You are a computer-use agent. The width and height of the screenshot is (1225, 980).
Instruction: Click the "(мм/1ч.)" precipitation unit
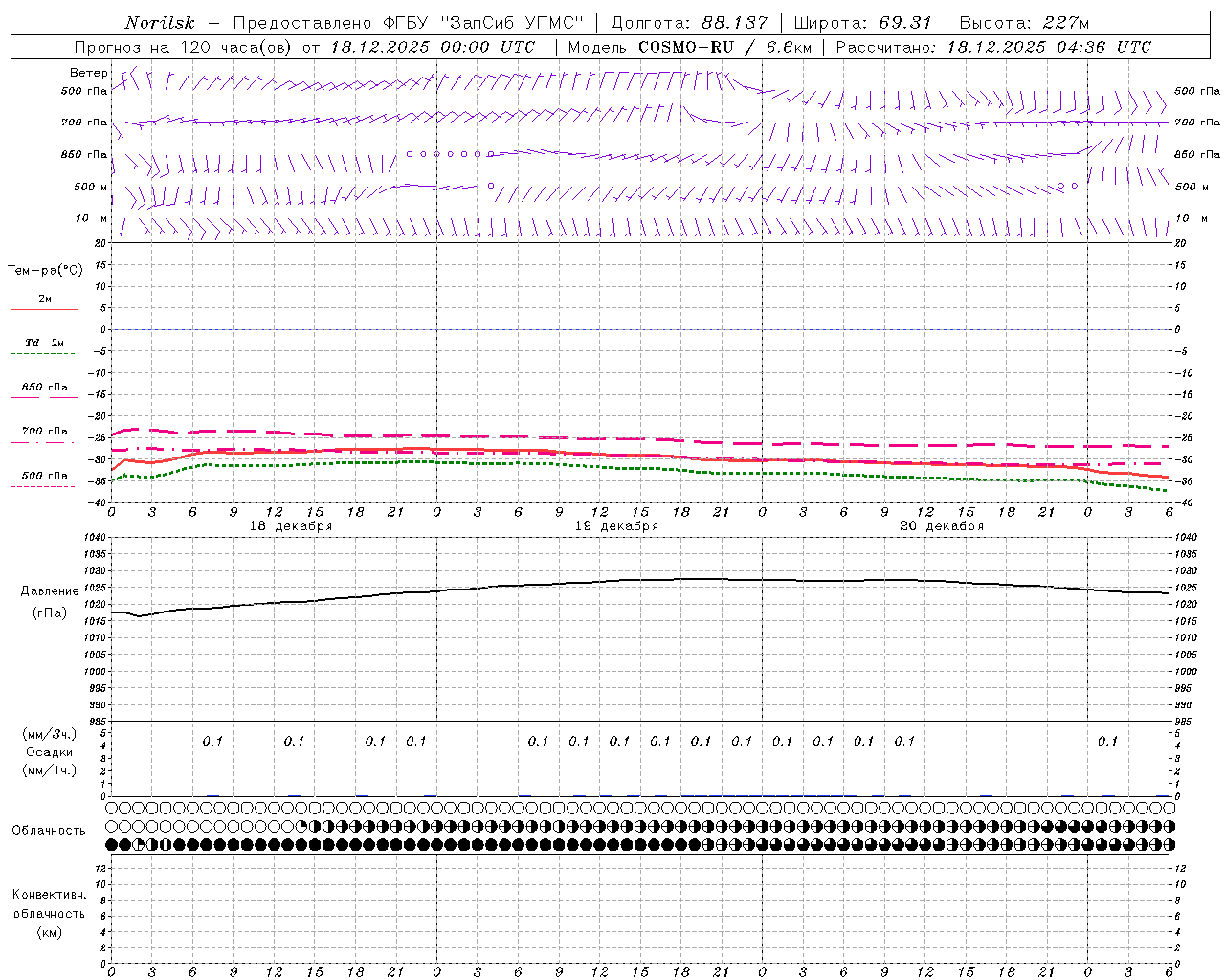50,770
